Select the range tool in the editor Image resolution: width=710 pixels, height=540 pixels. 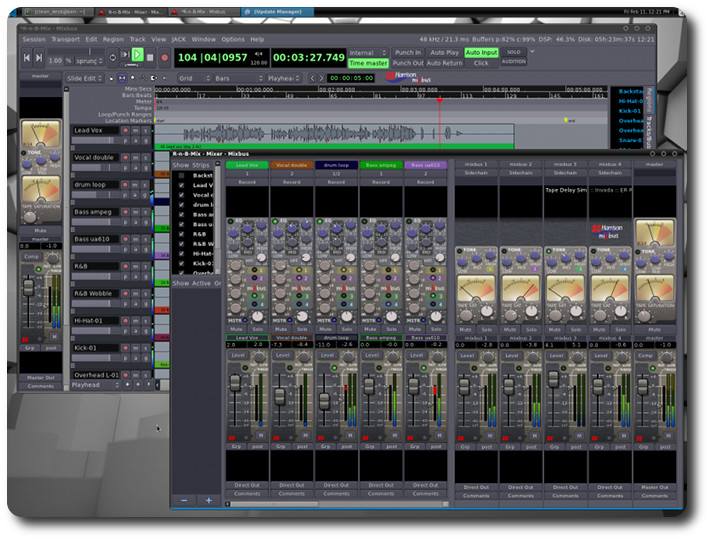coord(122,78)
